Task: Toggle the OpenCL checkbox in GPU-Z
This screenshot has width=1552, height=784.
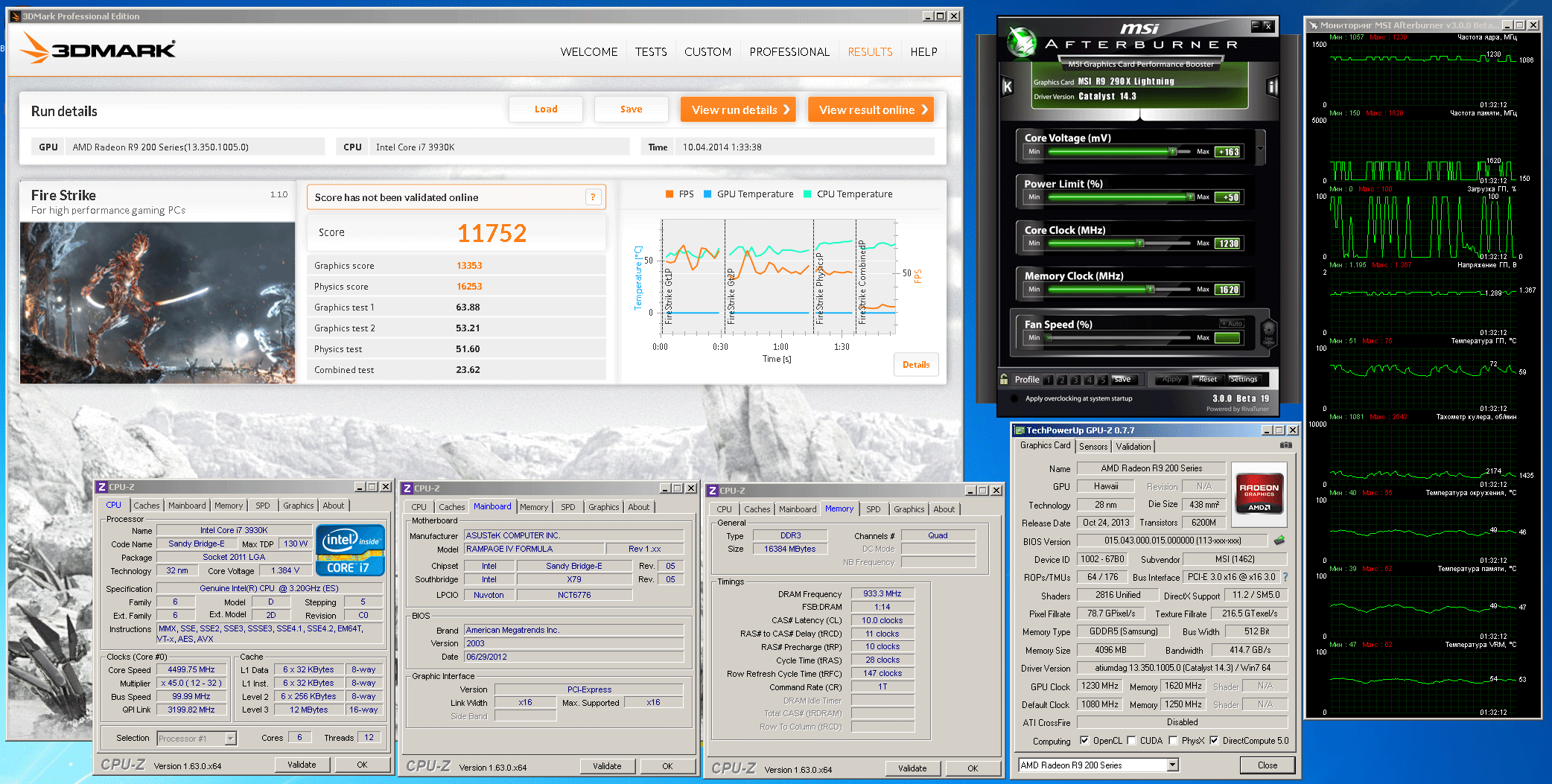Action: [1084, 741]
